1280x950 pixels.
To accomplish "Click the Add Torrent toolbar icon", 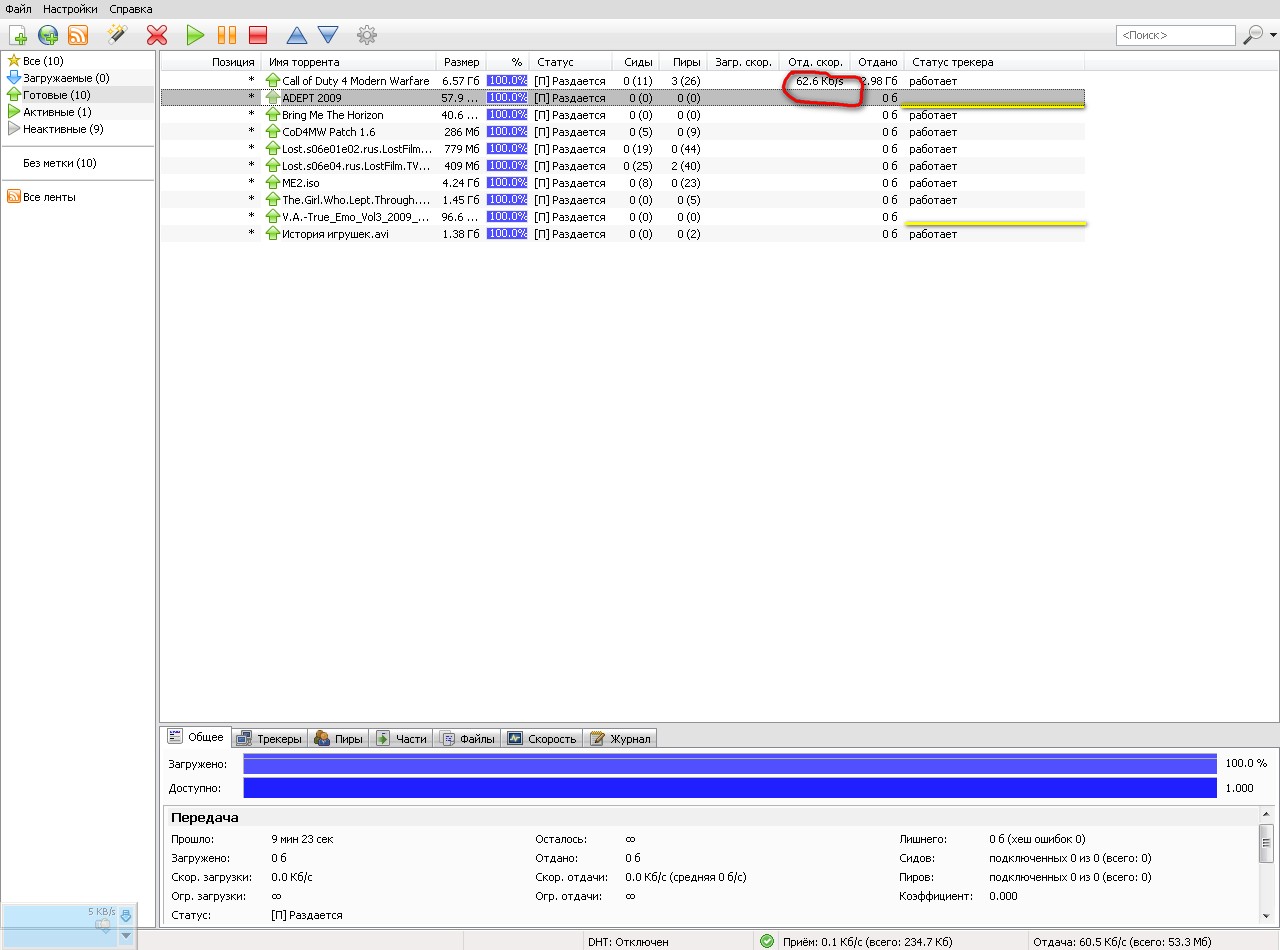I will tap(18, 36).
